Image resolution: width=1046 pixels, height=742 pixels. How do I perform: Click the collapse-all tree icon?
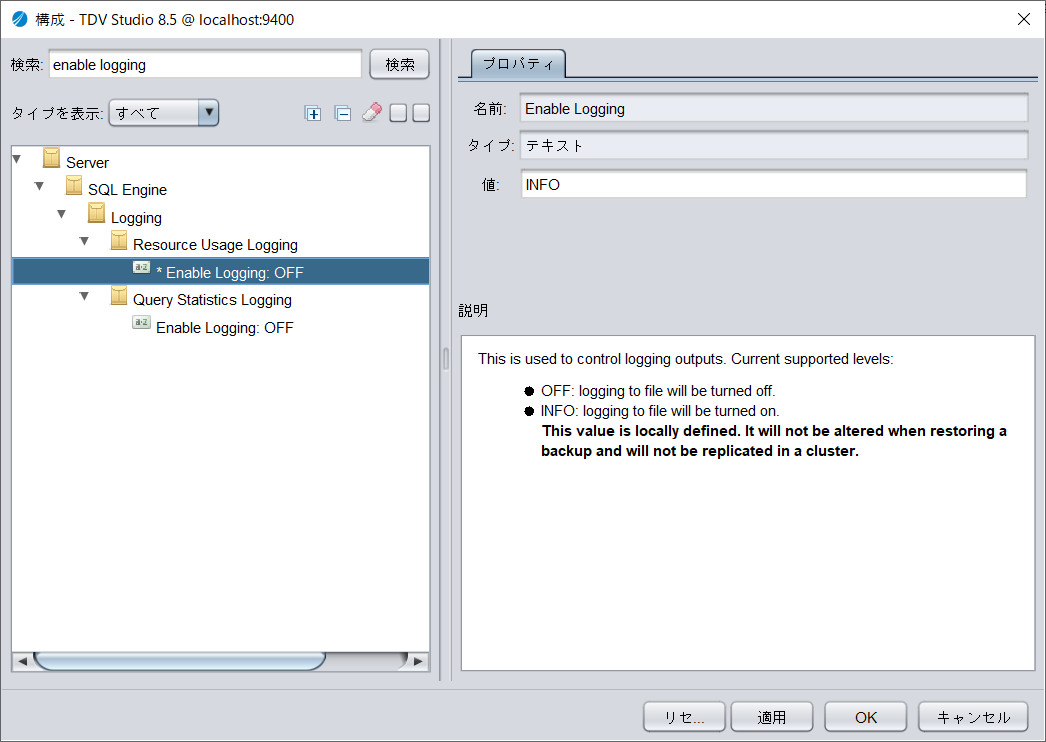[x=343, y=113]
